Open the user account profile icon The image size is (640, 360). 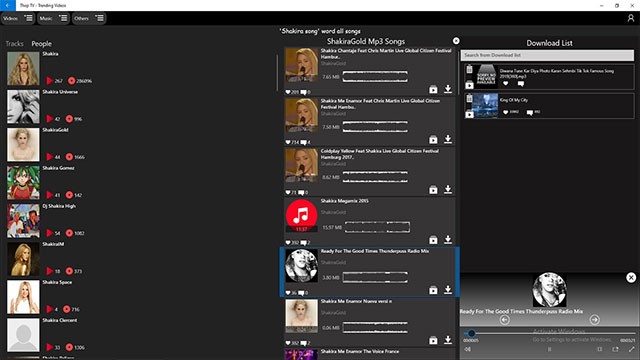(x=631, y=18)
